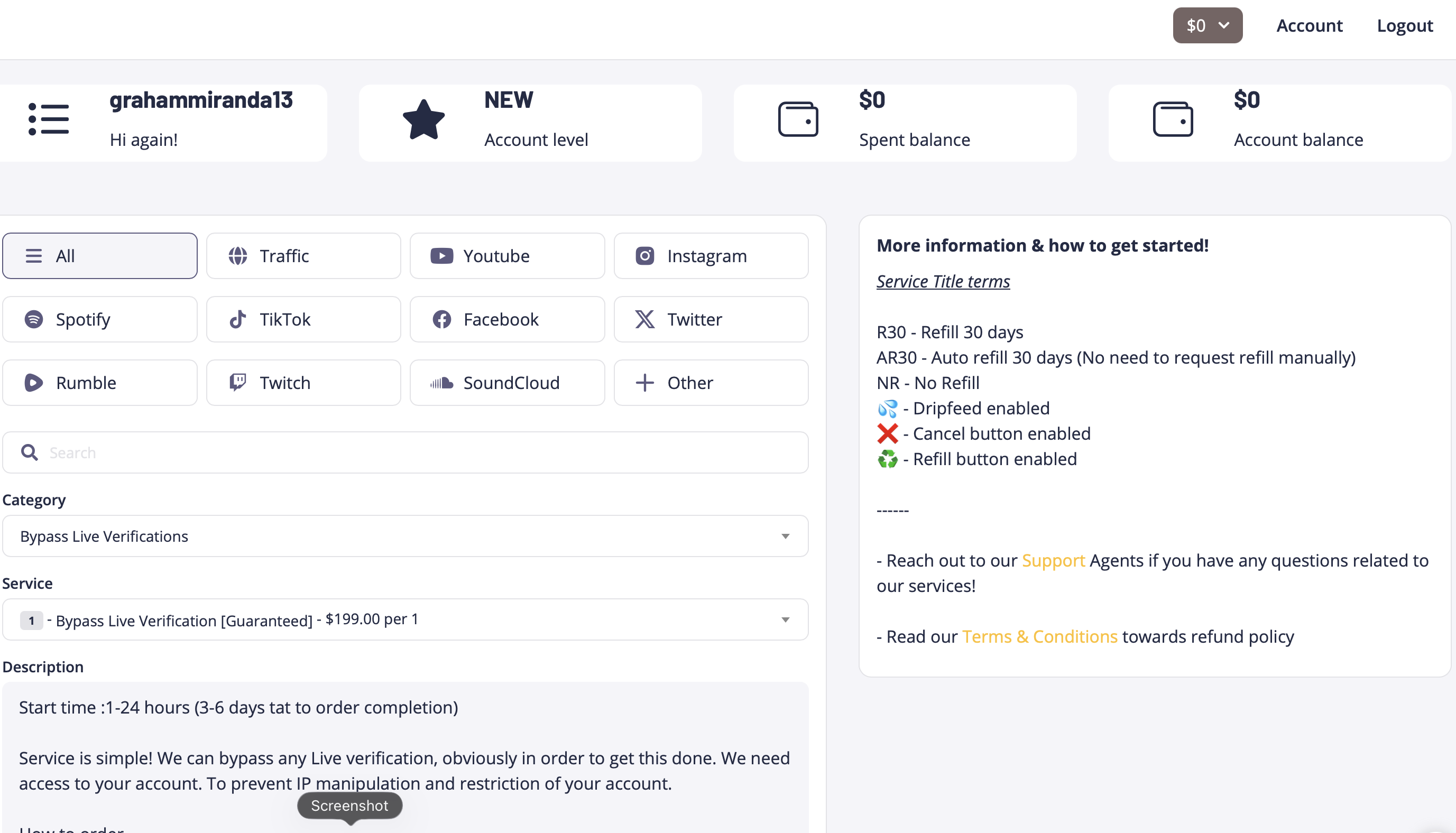Show SoundCloud services
Viewport: 1456px width, 833px height.
tap(508, 383)
